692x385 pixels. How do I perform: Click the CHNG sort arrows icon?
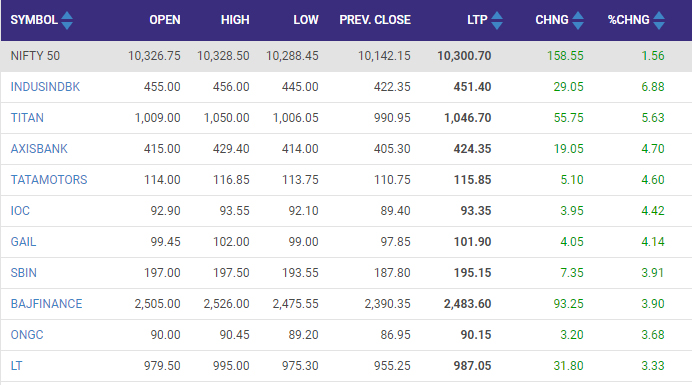click(578, 20)
